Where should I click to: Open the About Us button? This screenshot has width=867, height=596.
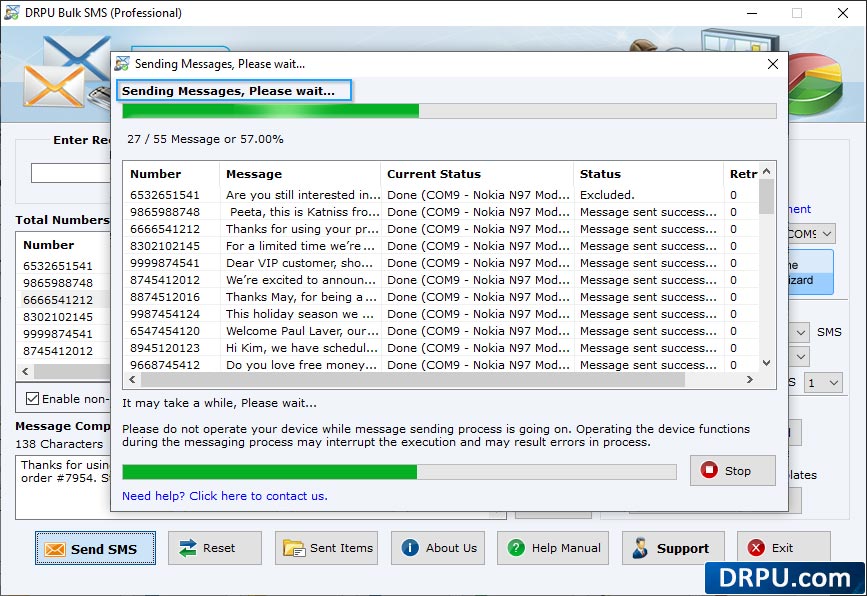click(438, 548)
